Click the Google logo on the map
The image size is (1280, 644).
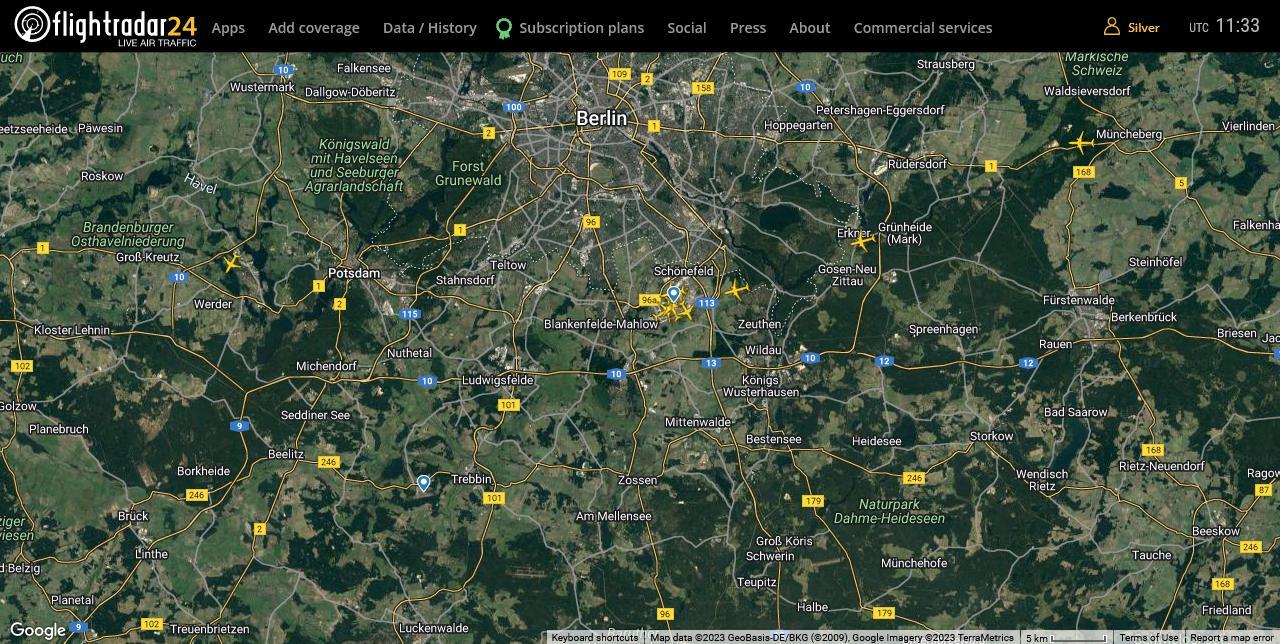pos(40,630)
